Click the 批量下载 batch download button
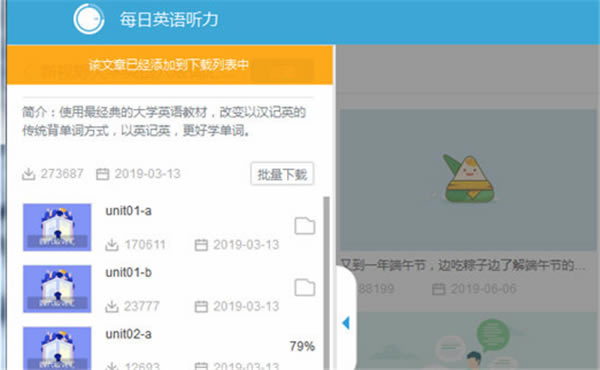Screen dimensions: 600x370 (282, 174)
